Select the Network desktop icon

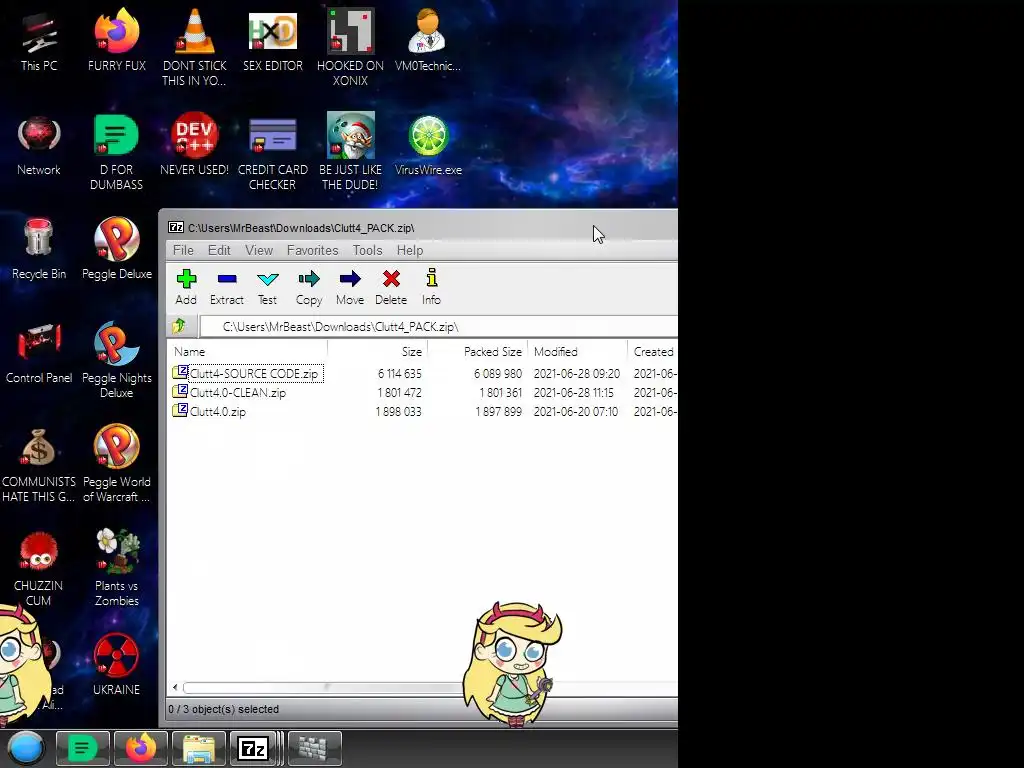[x=39, y=145]
